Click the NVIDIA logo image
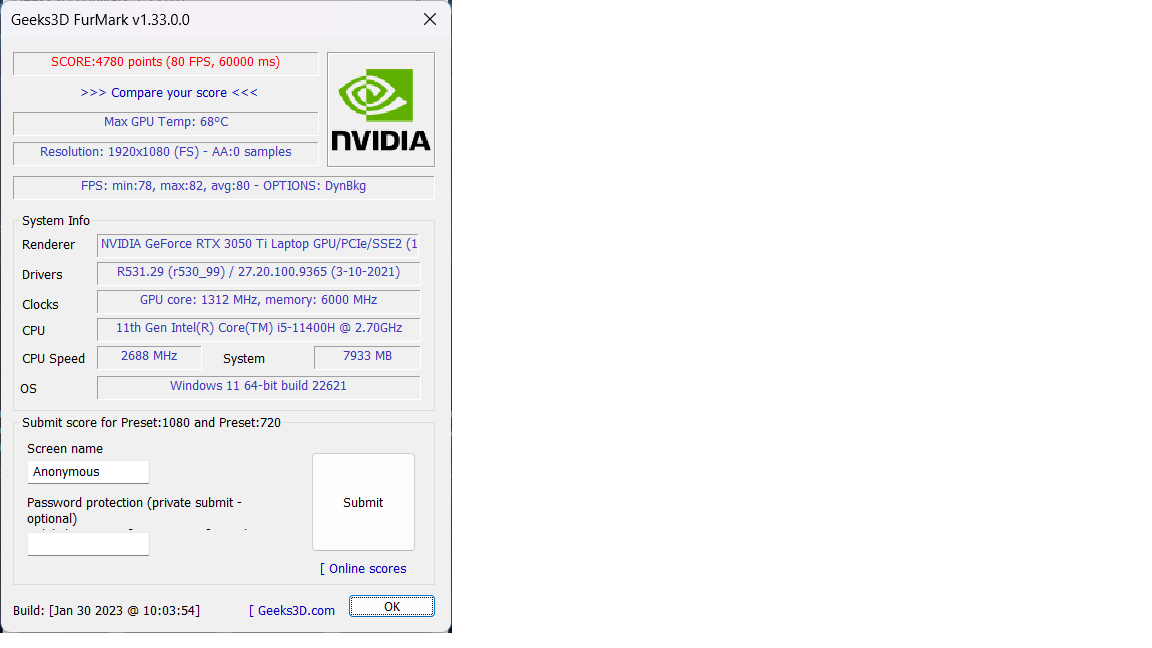Viewport: 1152px width, 648px height. pyautogui.click(x=381, y=109)
